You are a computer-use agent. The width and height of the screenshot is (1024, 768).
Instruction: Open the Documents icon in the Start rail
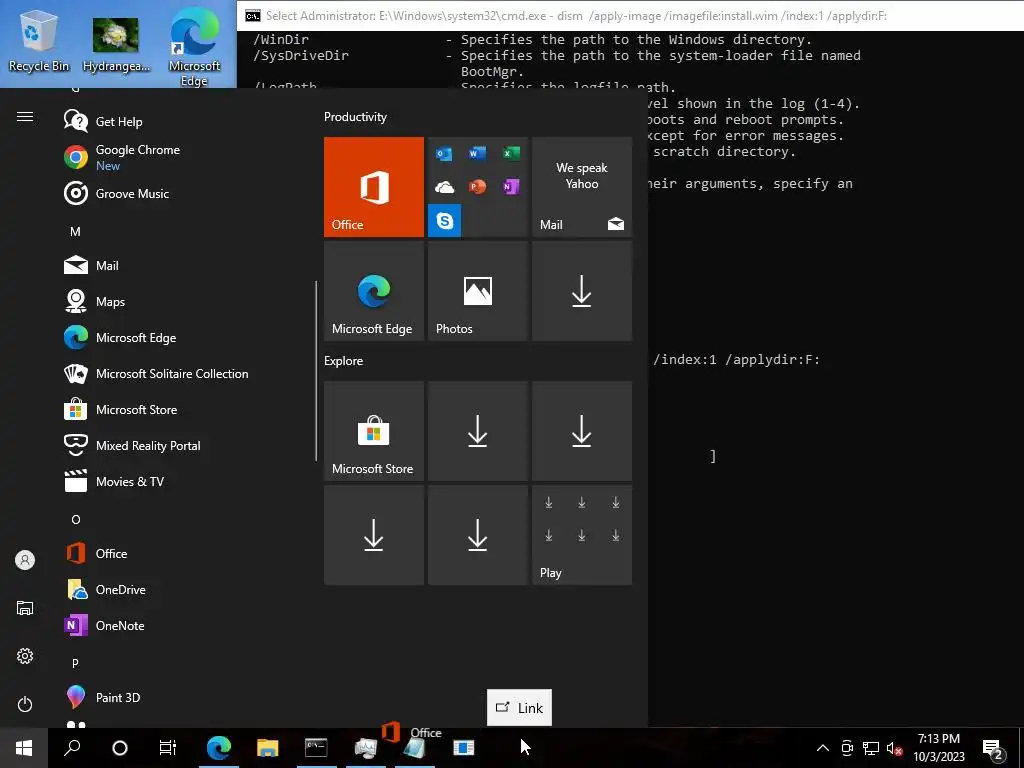tap(25, 608)
